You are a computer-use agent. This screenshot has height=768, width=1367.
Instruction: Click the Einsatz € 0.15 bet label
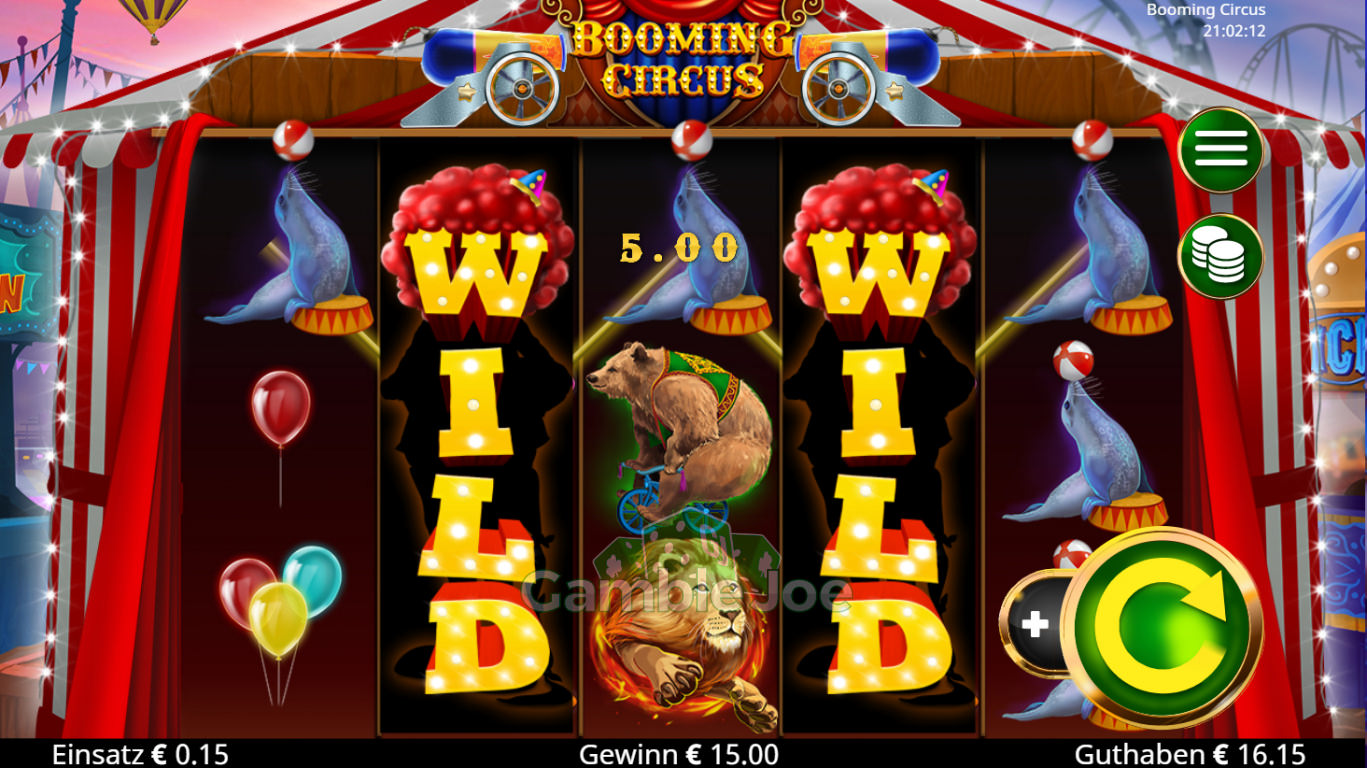pos(140,754)
